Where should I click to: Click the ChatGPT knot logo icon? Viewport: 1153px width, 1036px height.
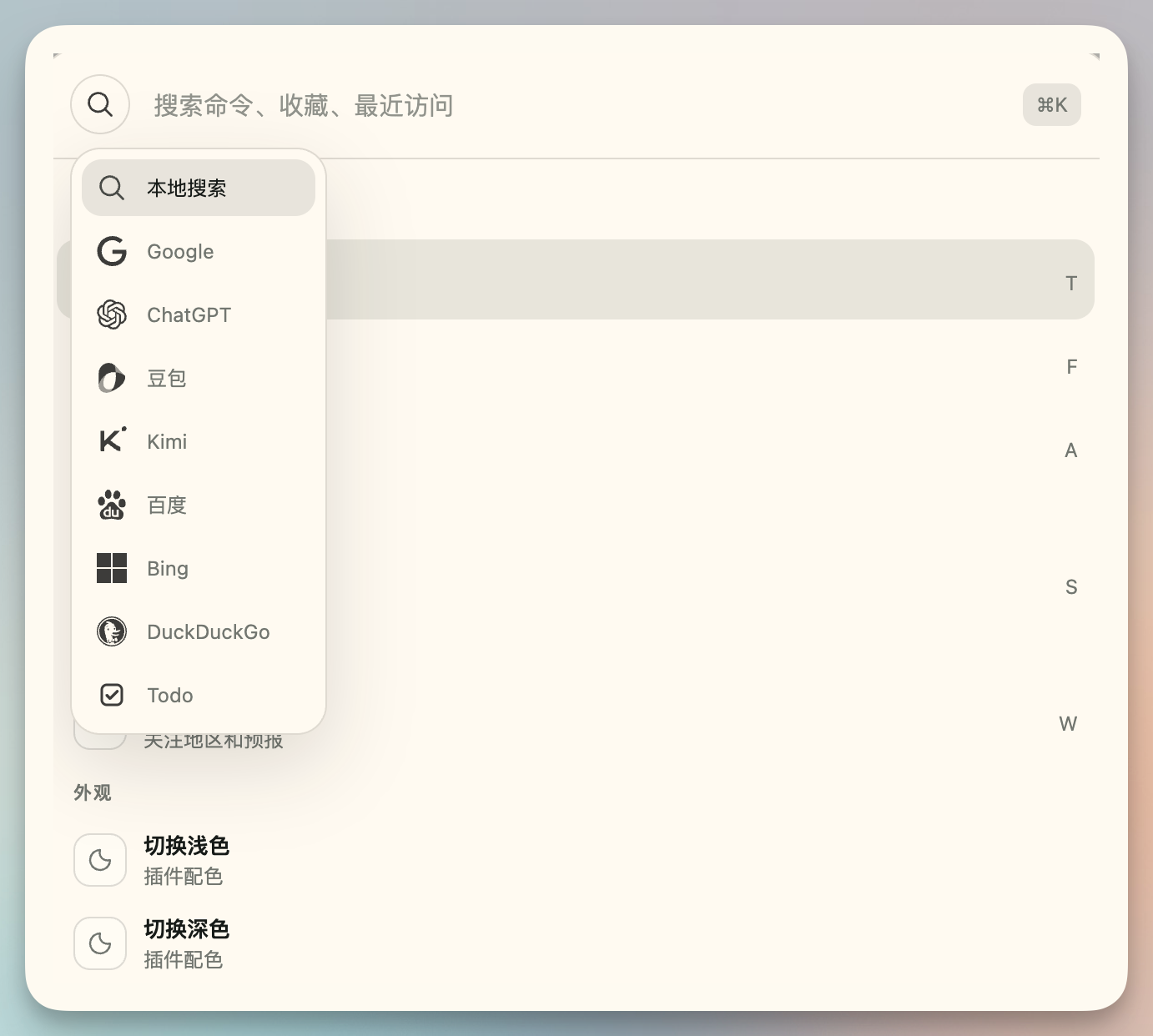click(x=112, y=314)
